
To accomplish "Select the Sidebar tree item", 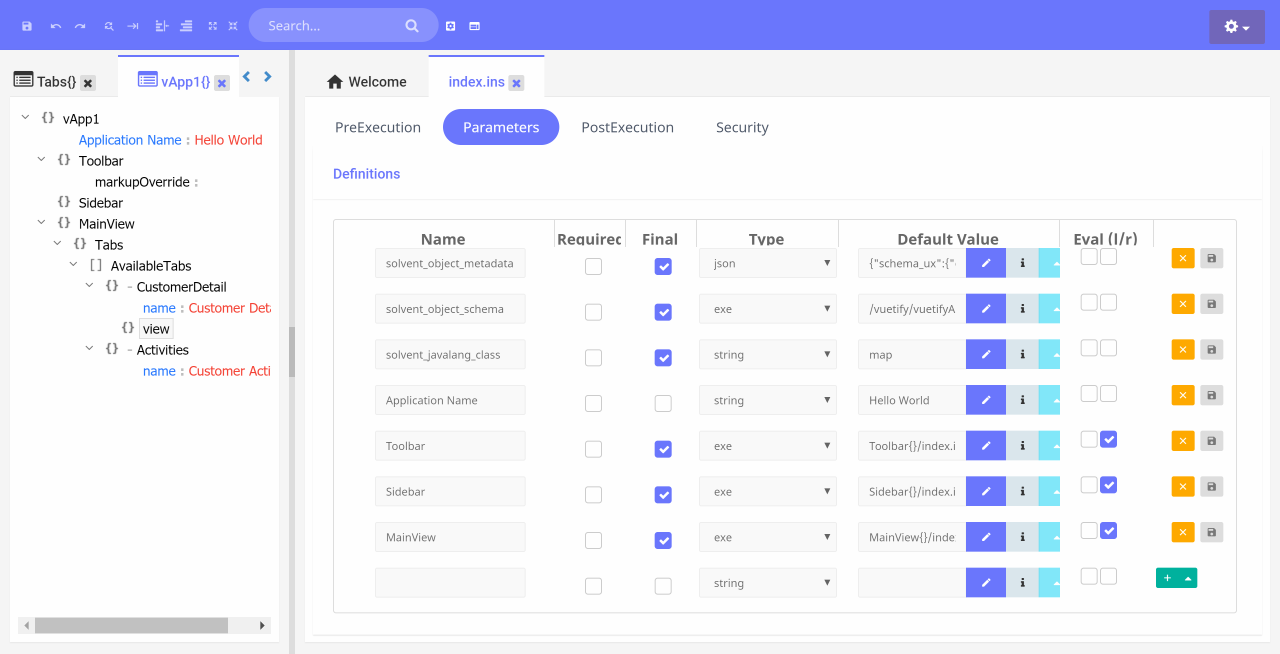I will 101,203.
